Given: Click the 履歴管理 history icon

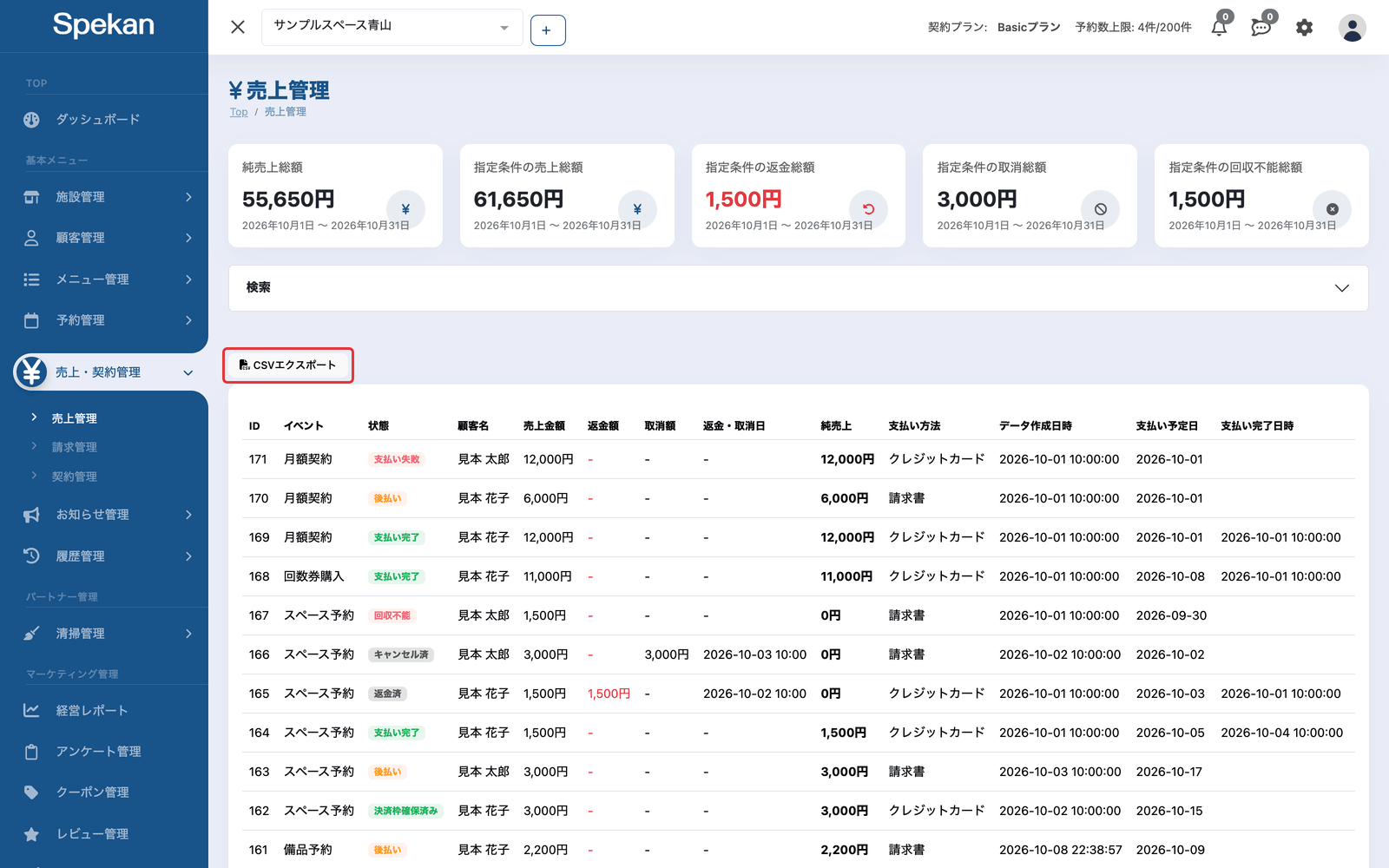Looking at the screenshot, I should (31, 556).
